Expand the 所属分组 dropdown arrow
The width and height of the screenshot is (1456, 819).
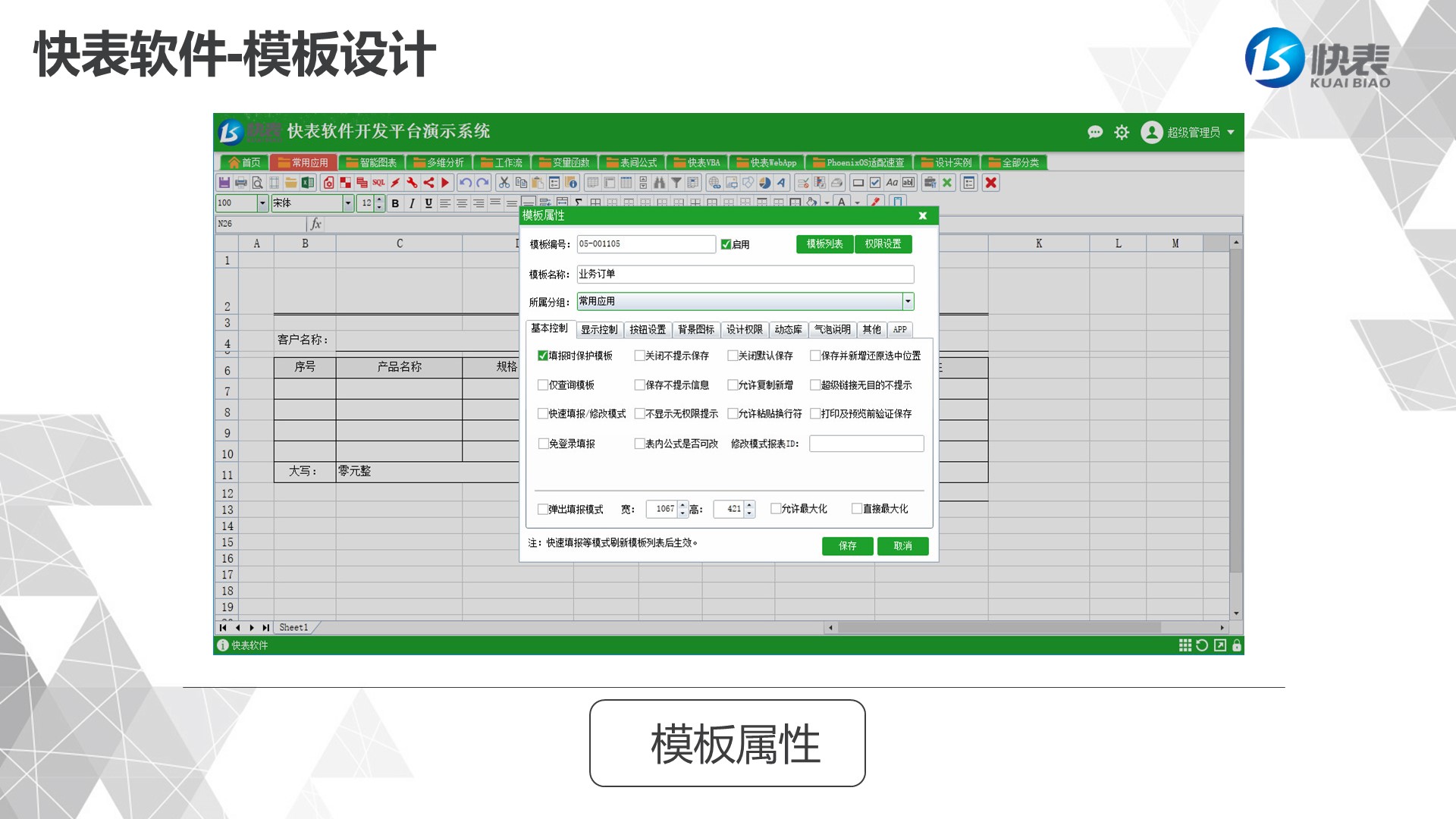pyautogui.click(x=908, y=302)
